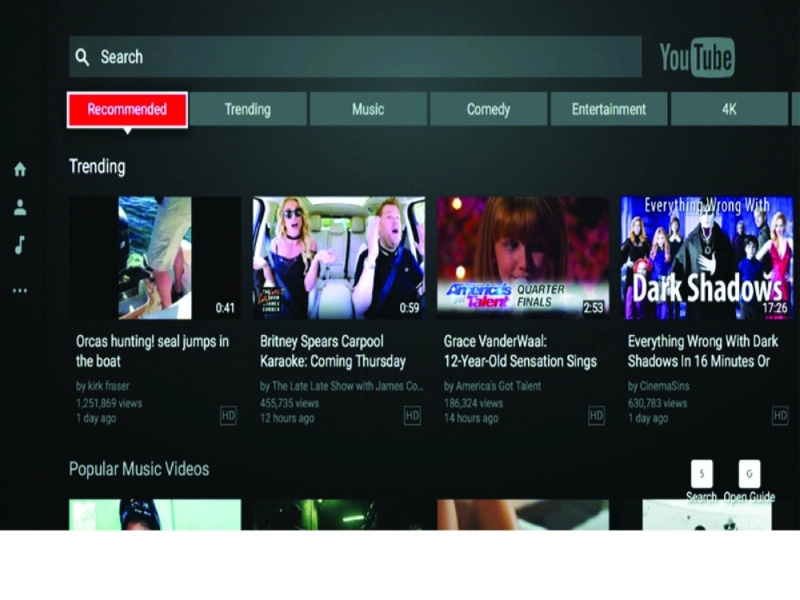Play the Orcas hunting seal video thumbnail
Viewport: 800px width, 600px height.
pos(155,258)
